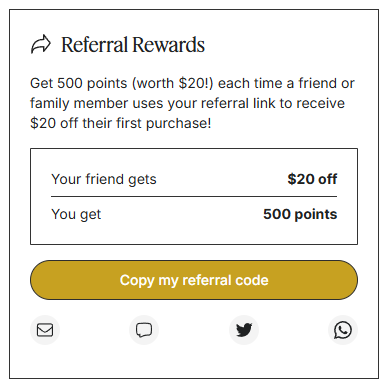Share referral through the WhatsApp icon
This screenshot has height=386, width=388.
coord(343,330)
